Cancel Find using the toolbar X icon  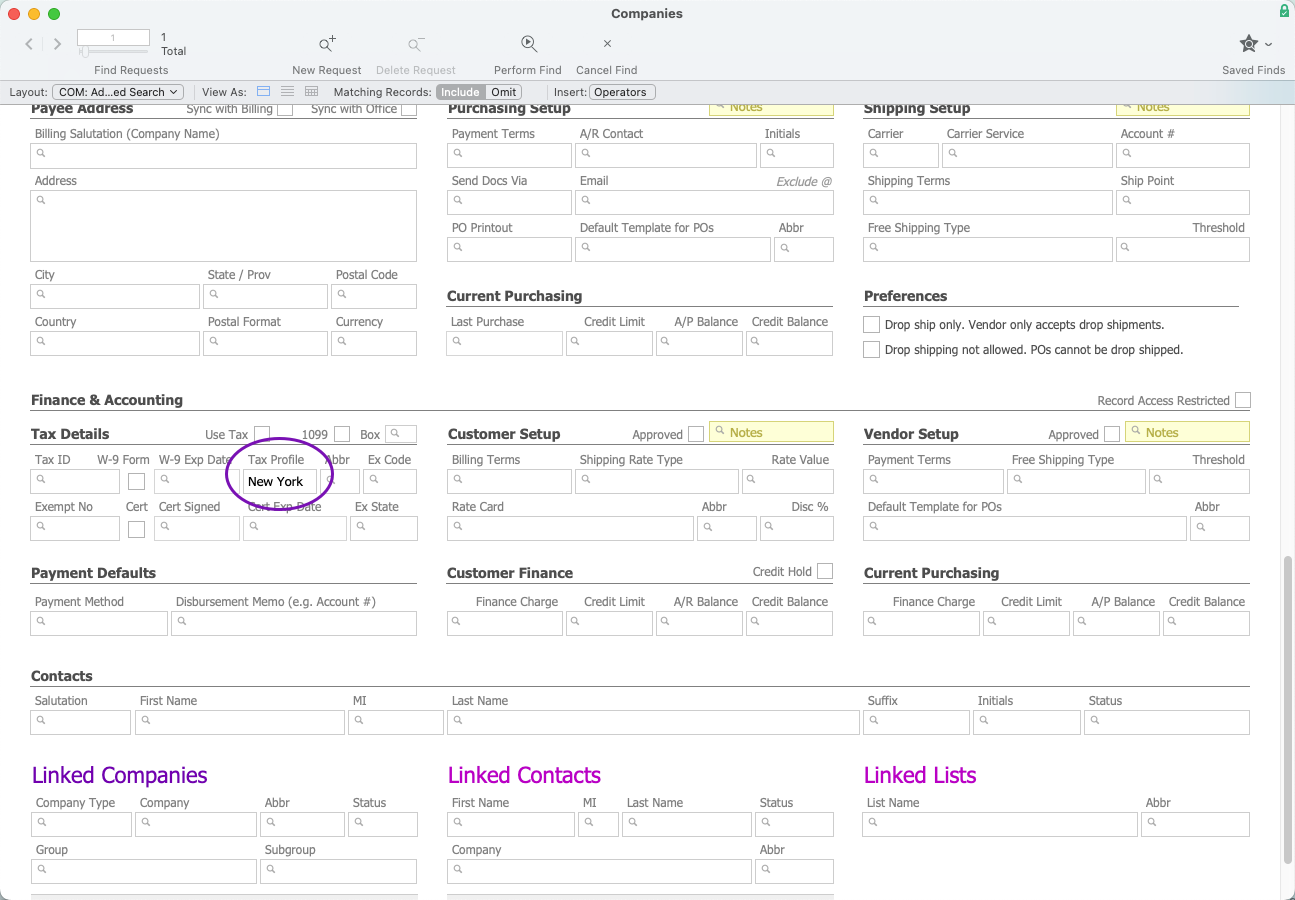pos(607,44)
